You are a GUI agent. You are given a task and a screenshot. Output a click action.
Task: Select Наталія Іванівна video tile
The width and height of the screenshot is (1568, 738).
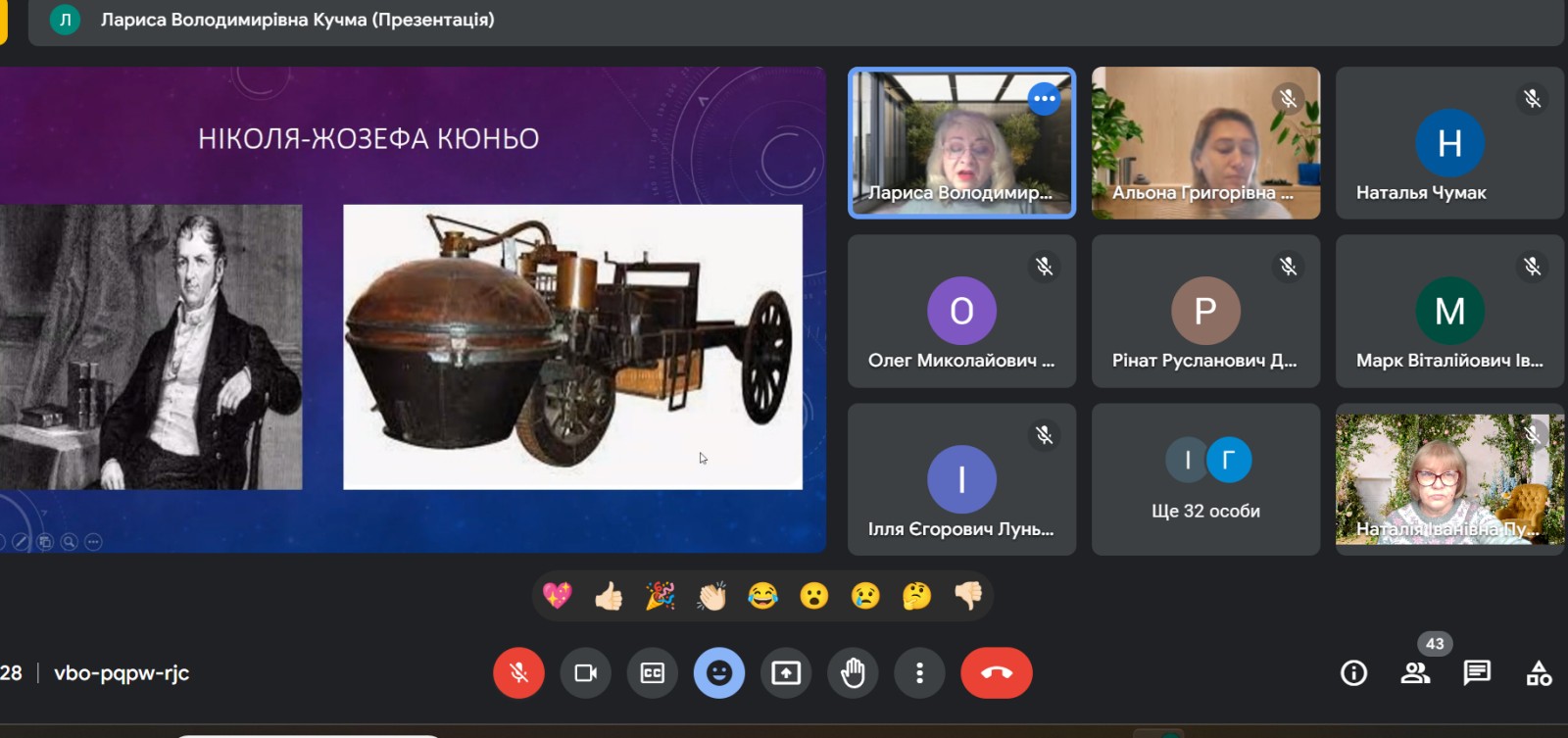(1449, 479)
